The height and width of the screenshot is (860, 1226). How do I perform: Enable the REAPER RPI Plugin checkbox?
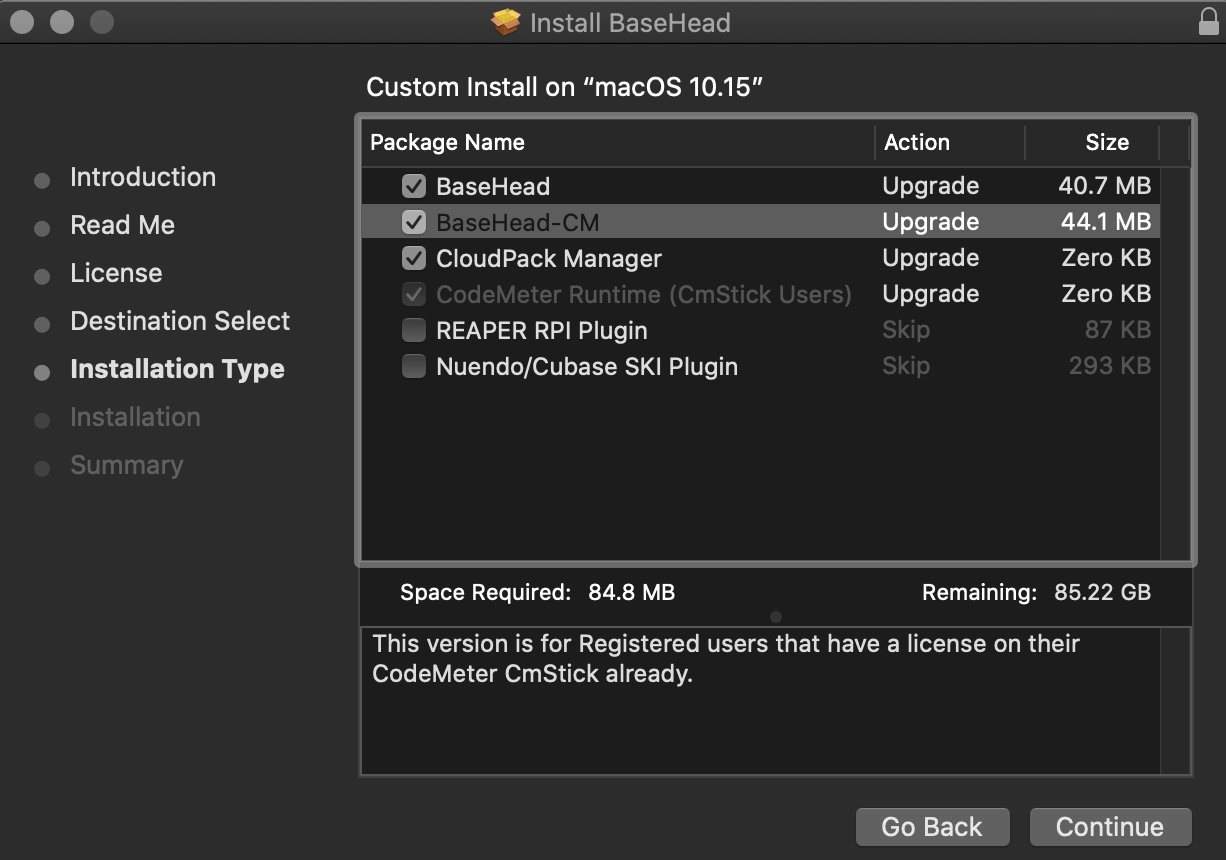pos(413,330)
